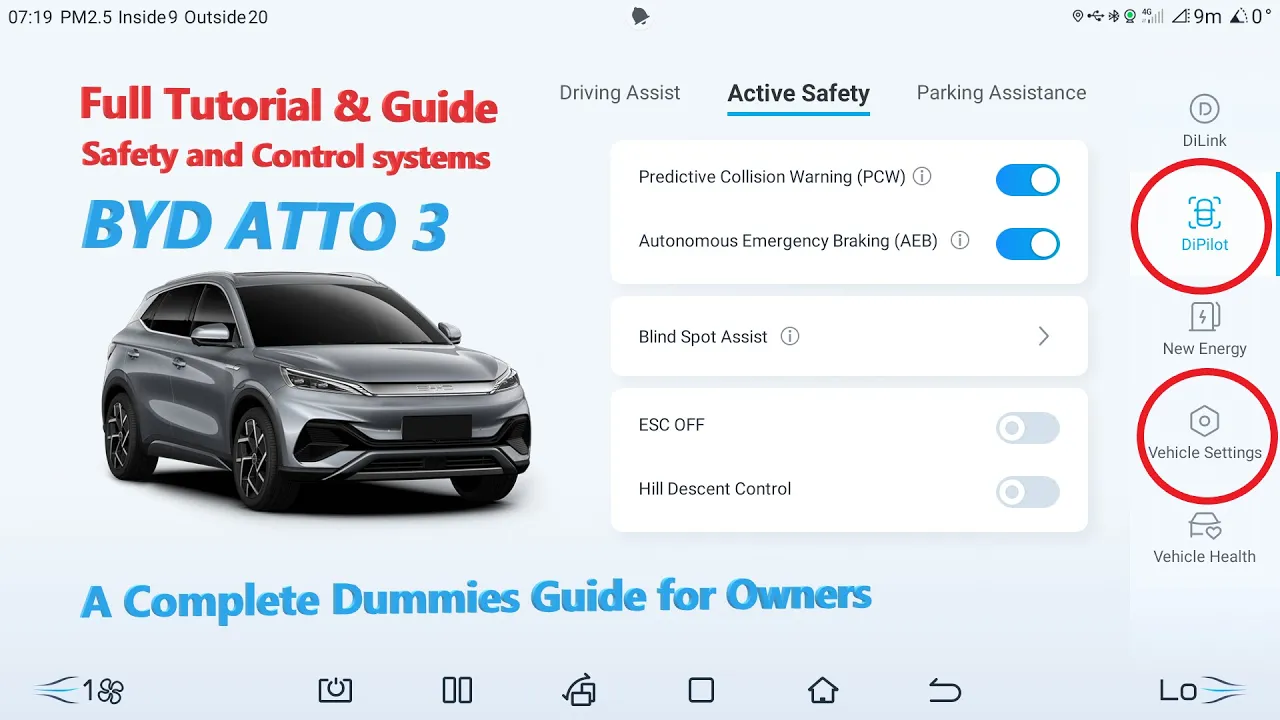Screen dimensions: 1280x720
Task: Tap the back arrow in bottom bar
Action: click(x=945, y=690)
